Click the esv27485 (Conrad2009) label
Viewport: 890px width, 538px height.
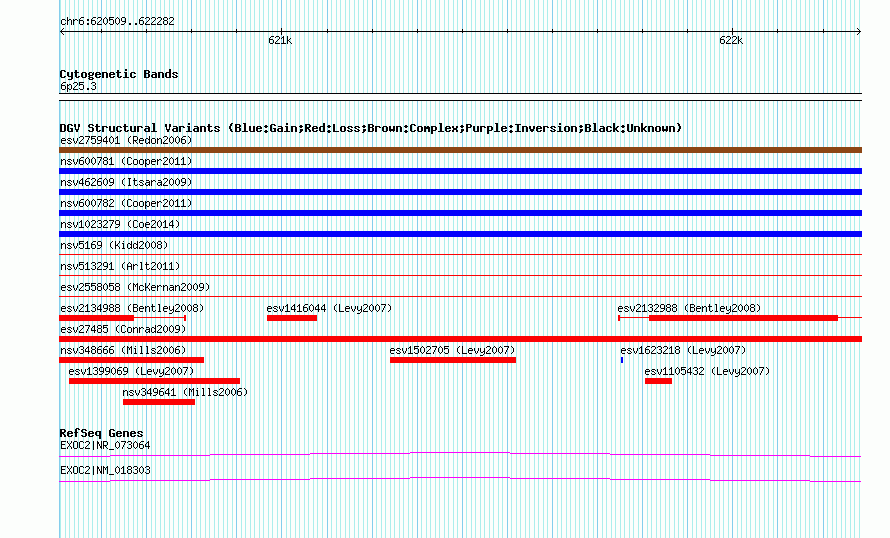(123, 329)
